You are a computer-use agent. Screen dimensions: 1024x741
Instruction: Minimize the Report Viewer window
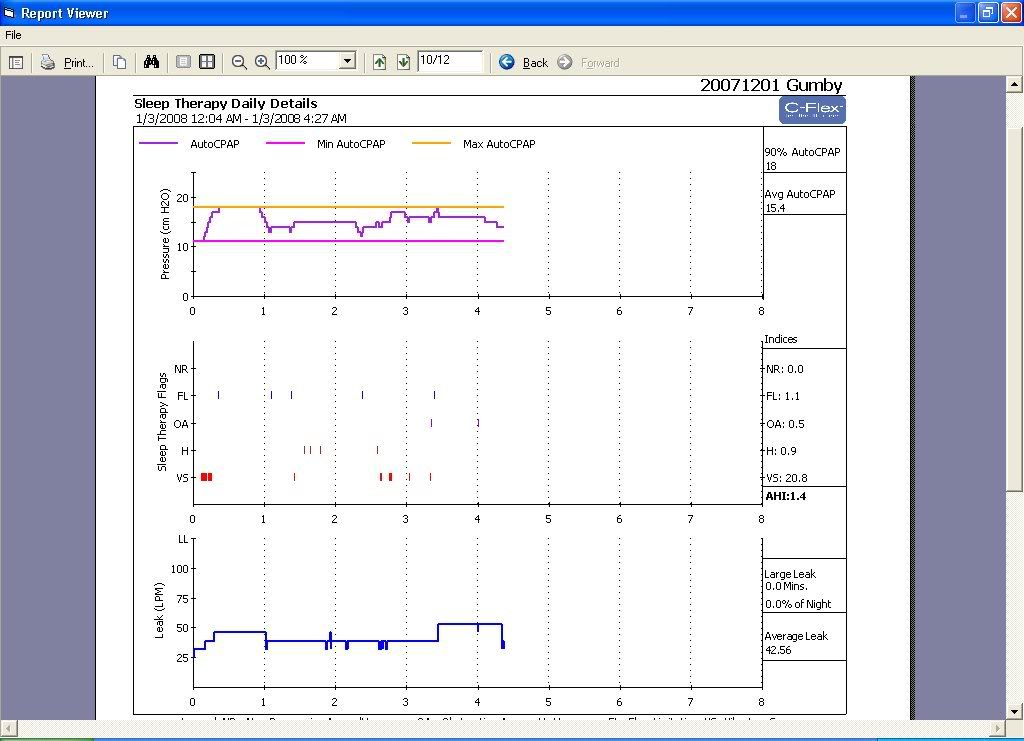[x=965, y=13]
